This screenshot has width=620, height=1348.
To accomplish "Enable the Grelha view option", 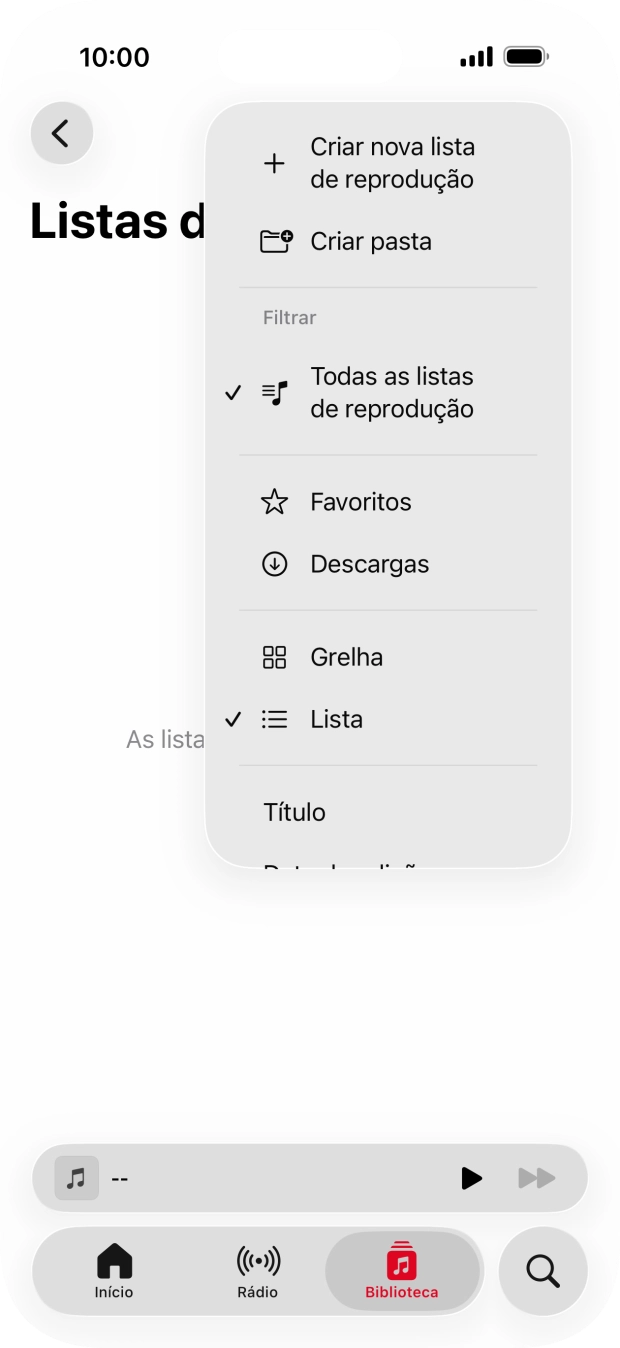I will click(345, 657).
